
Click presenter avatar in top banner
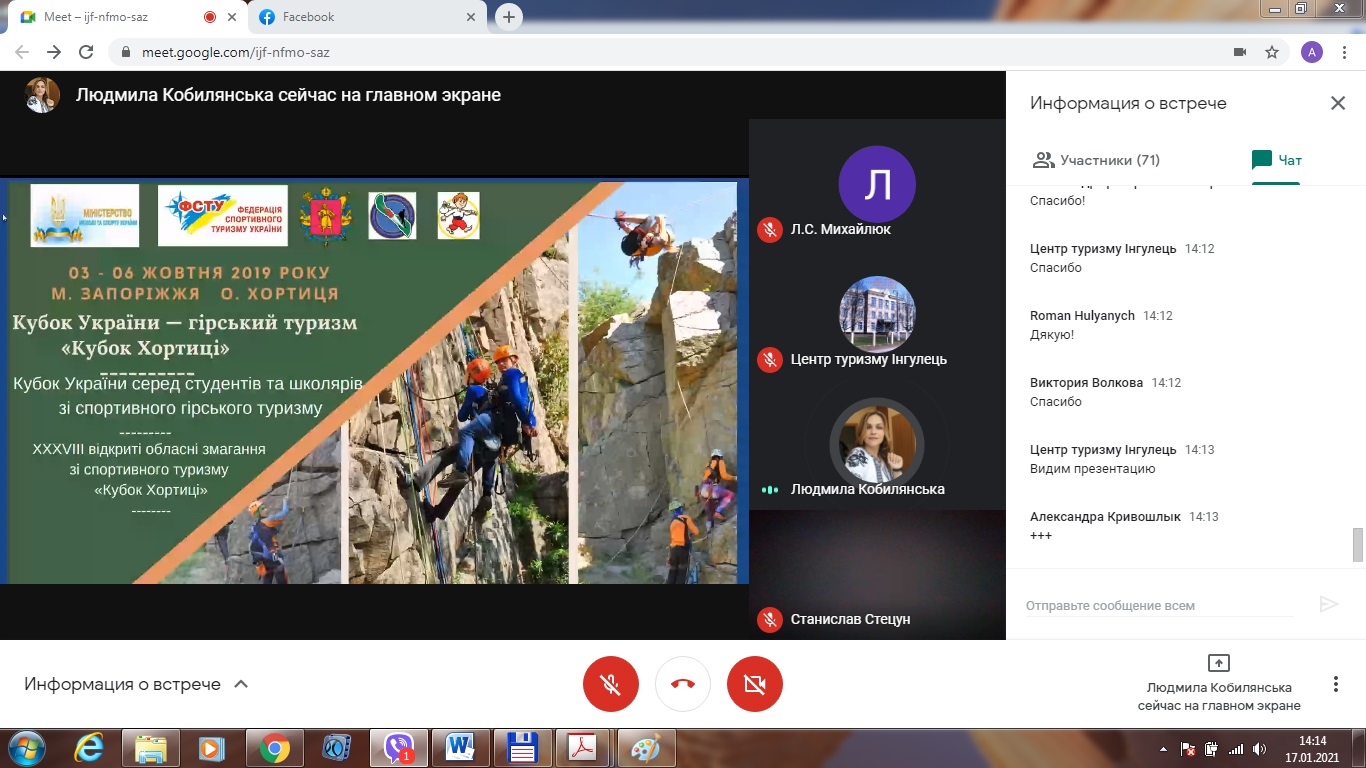42,95
